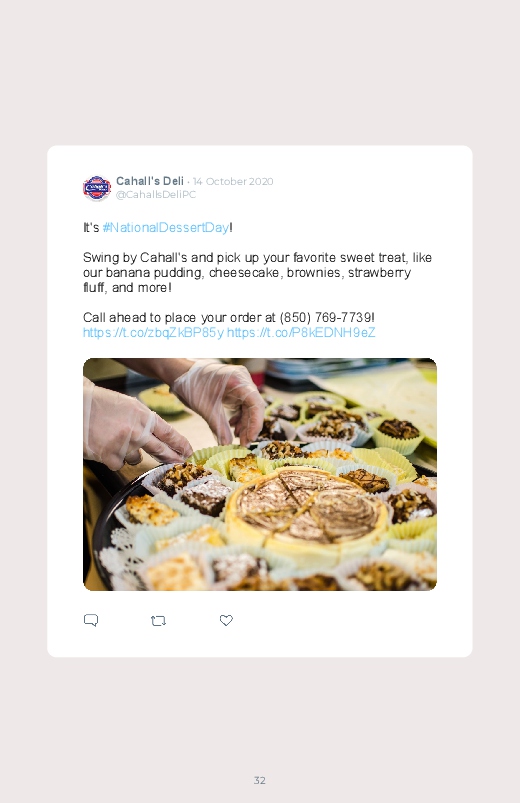
Task: Click the 14 October 2020 timestamp
Action: (x=233, y=181)
